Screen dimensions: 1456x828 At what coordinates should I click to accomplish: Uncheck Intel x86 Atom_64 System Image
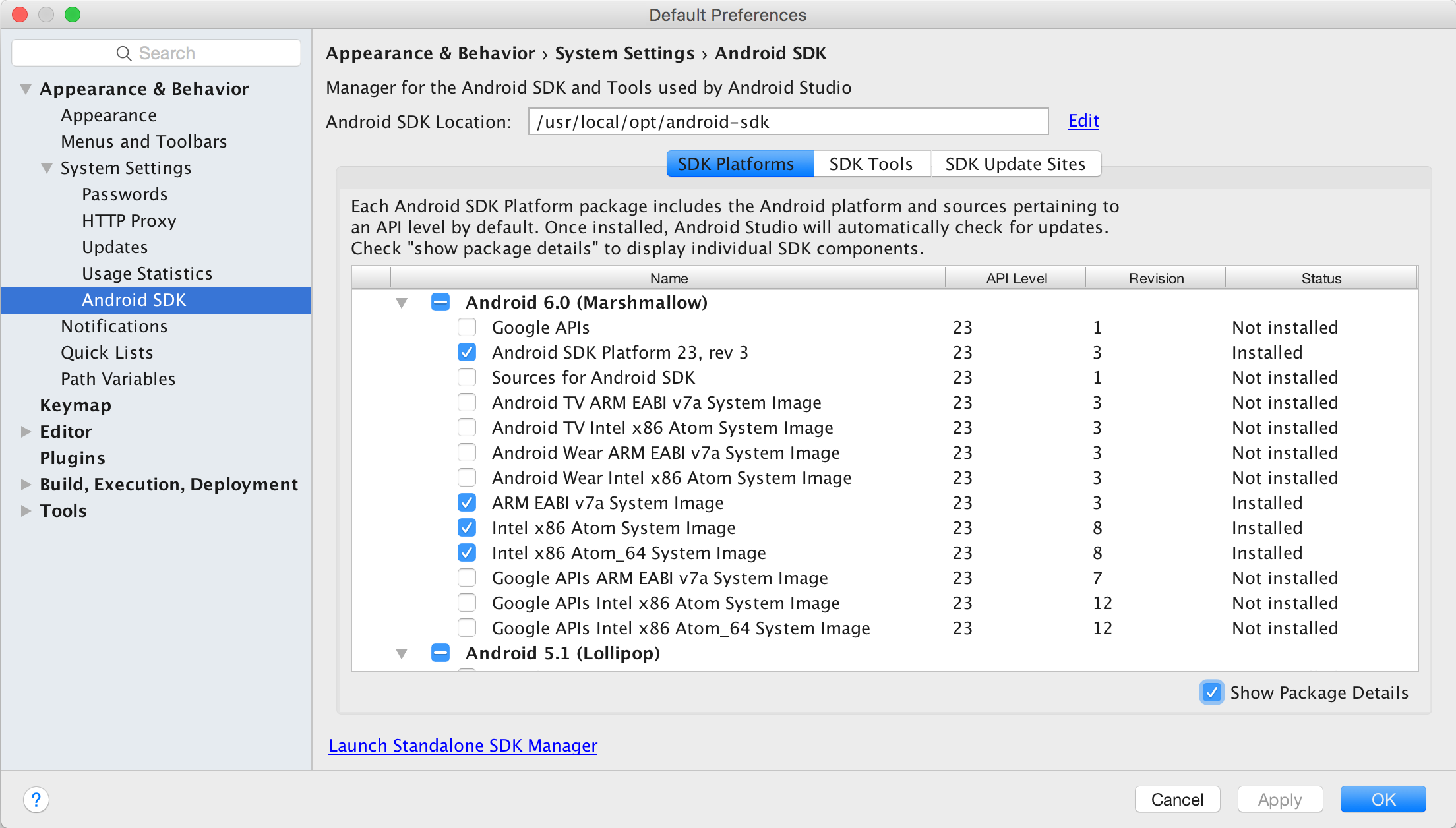[x=467, y=553]
